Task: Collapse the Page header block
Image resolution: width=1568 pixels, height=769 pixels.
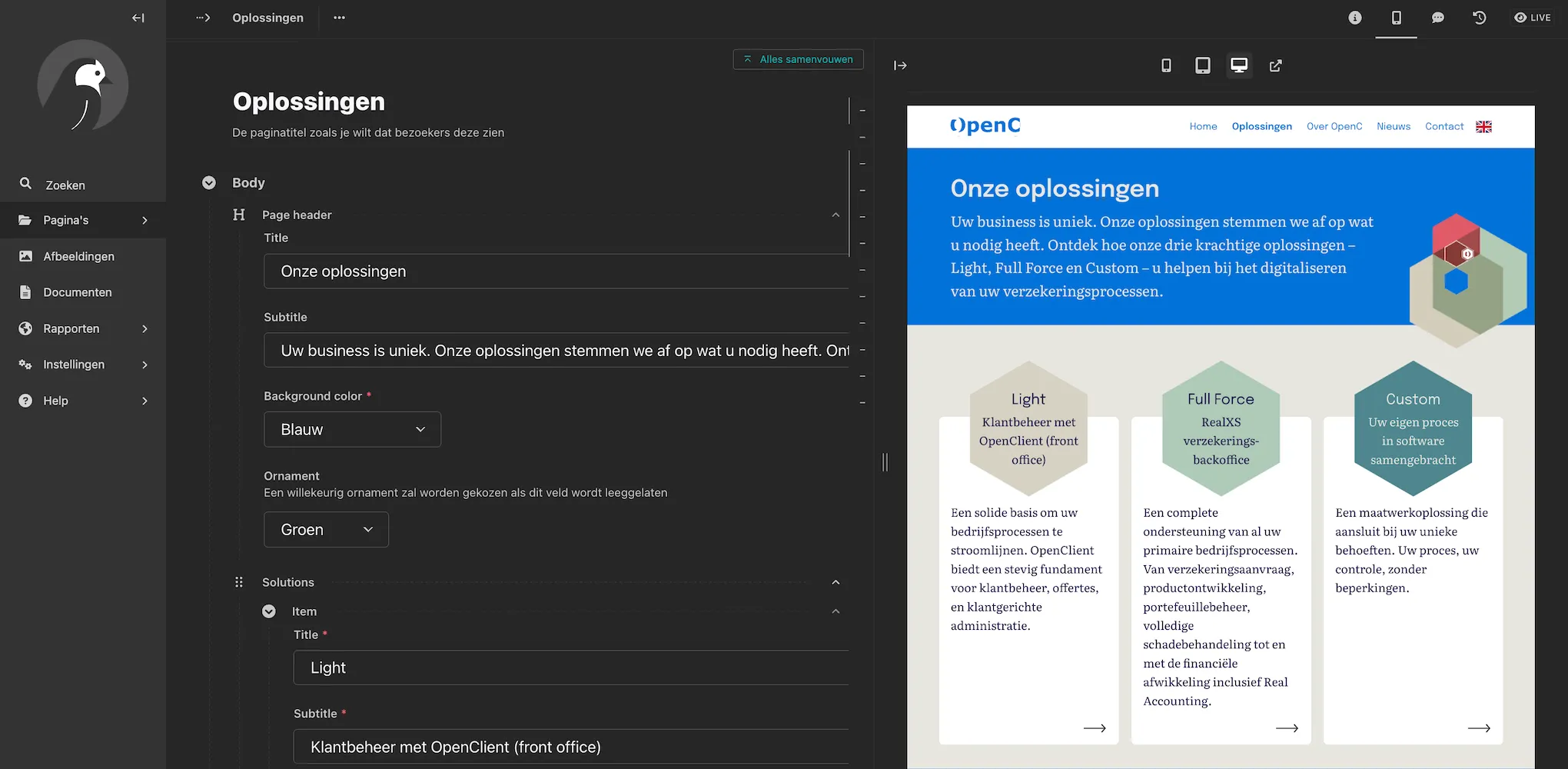Action: pos(835,215)
